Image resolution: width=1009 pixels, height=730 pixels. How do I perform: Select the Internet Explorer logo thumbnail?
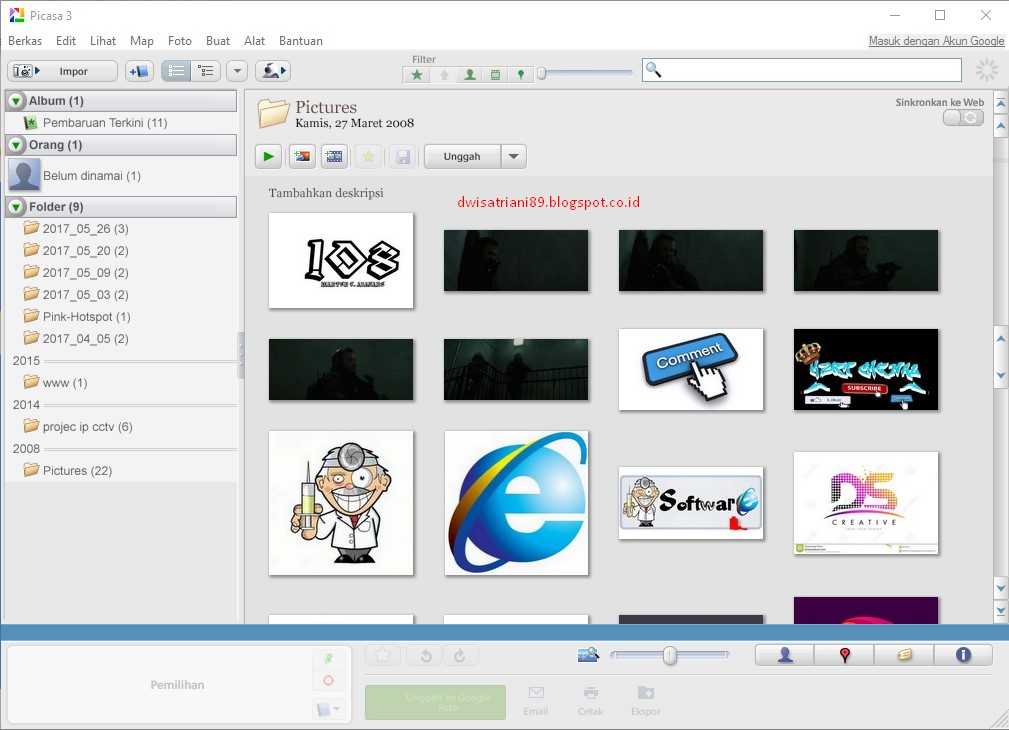coord(516,503)
